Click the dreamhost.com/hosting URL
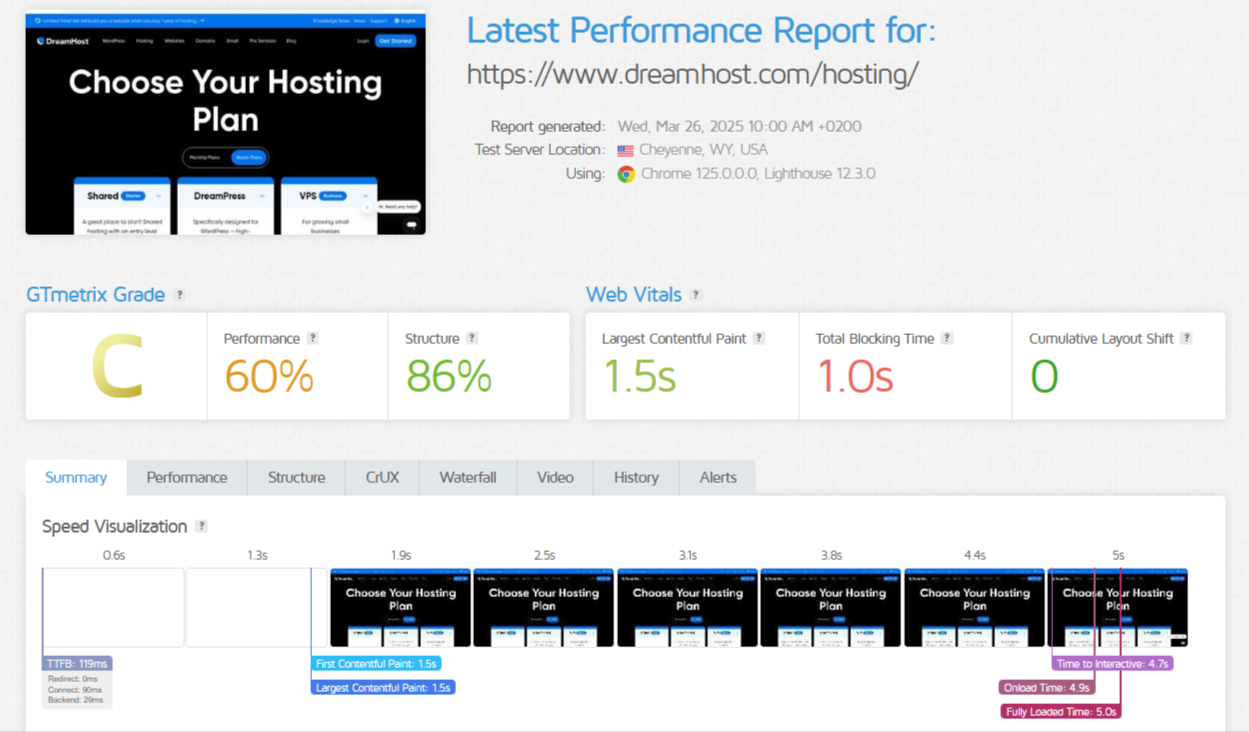Image resolution: width=1249 pixels, height=732 pixels. [x=692, y=74]
